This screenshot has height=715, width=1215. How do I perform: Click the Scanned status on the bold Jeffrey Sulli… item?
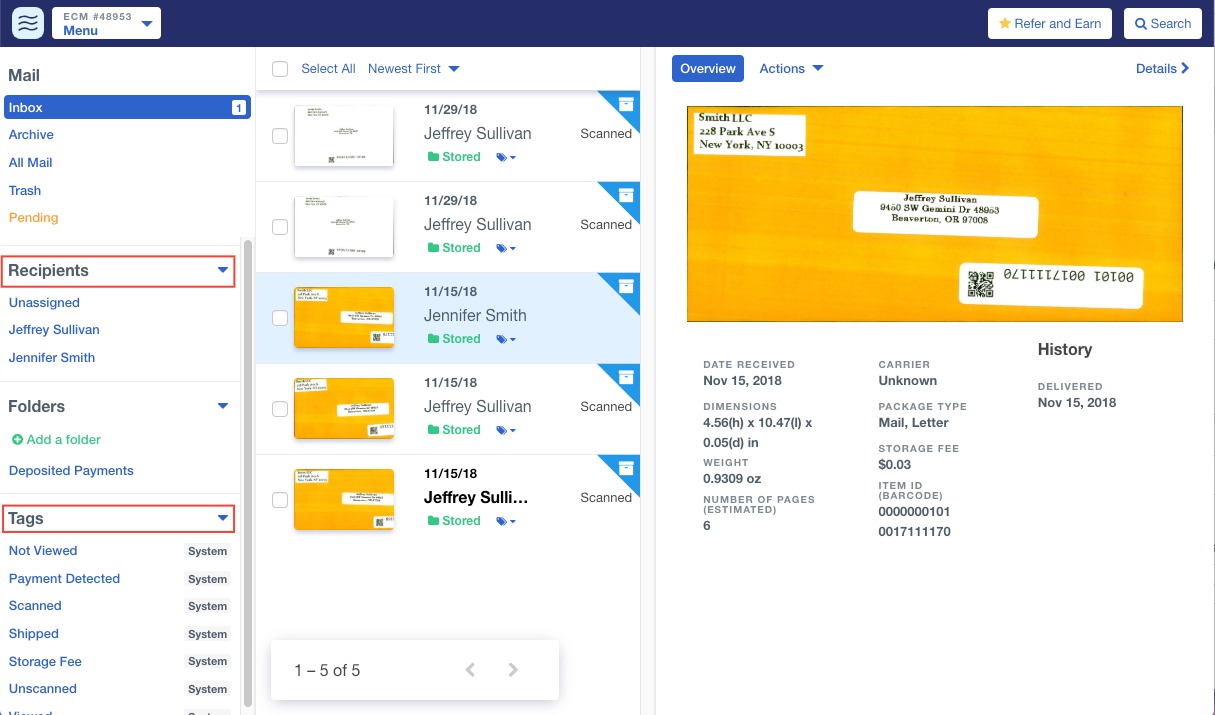click(x=606, y=497)
